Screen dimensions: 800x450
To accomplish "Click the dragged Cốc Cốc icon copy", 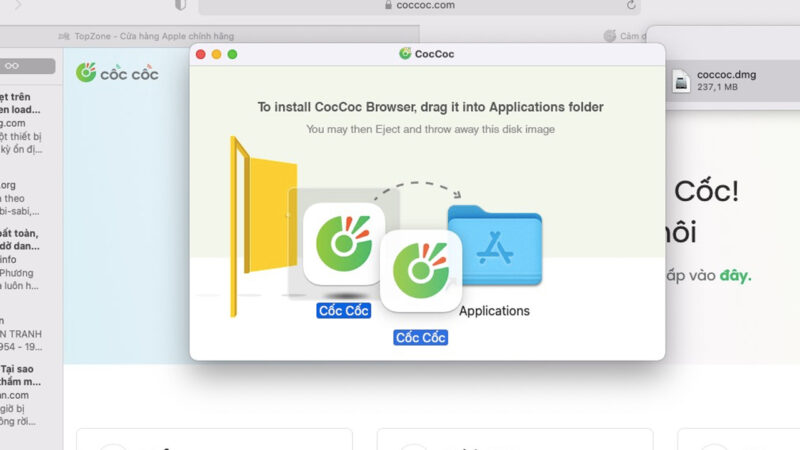I will [x=420, y=272].
